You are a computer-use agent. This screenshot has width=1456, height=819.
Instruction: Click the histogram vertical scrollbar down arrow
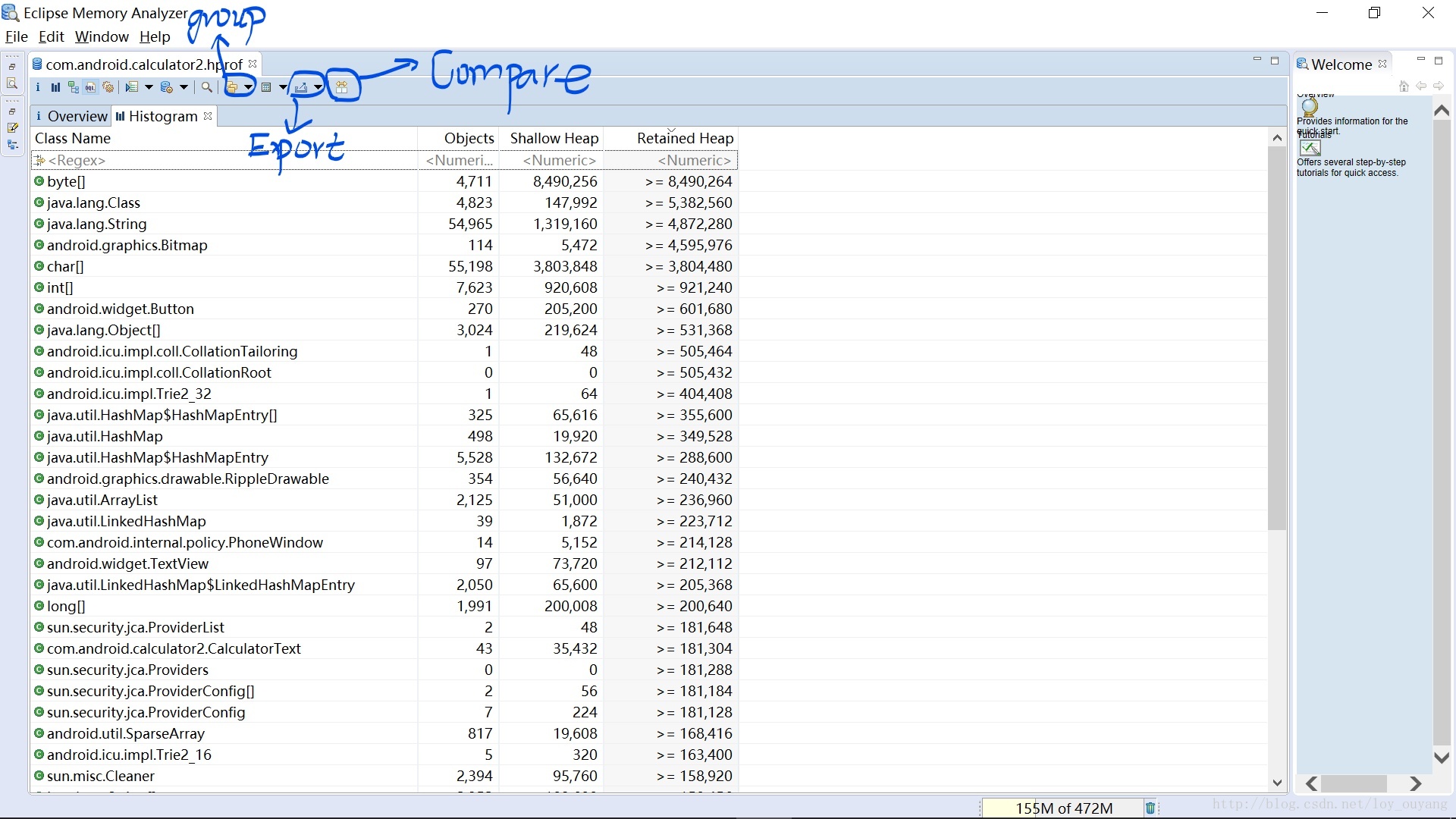[x=1277, y=783]
